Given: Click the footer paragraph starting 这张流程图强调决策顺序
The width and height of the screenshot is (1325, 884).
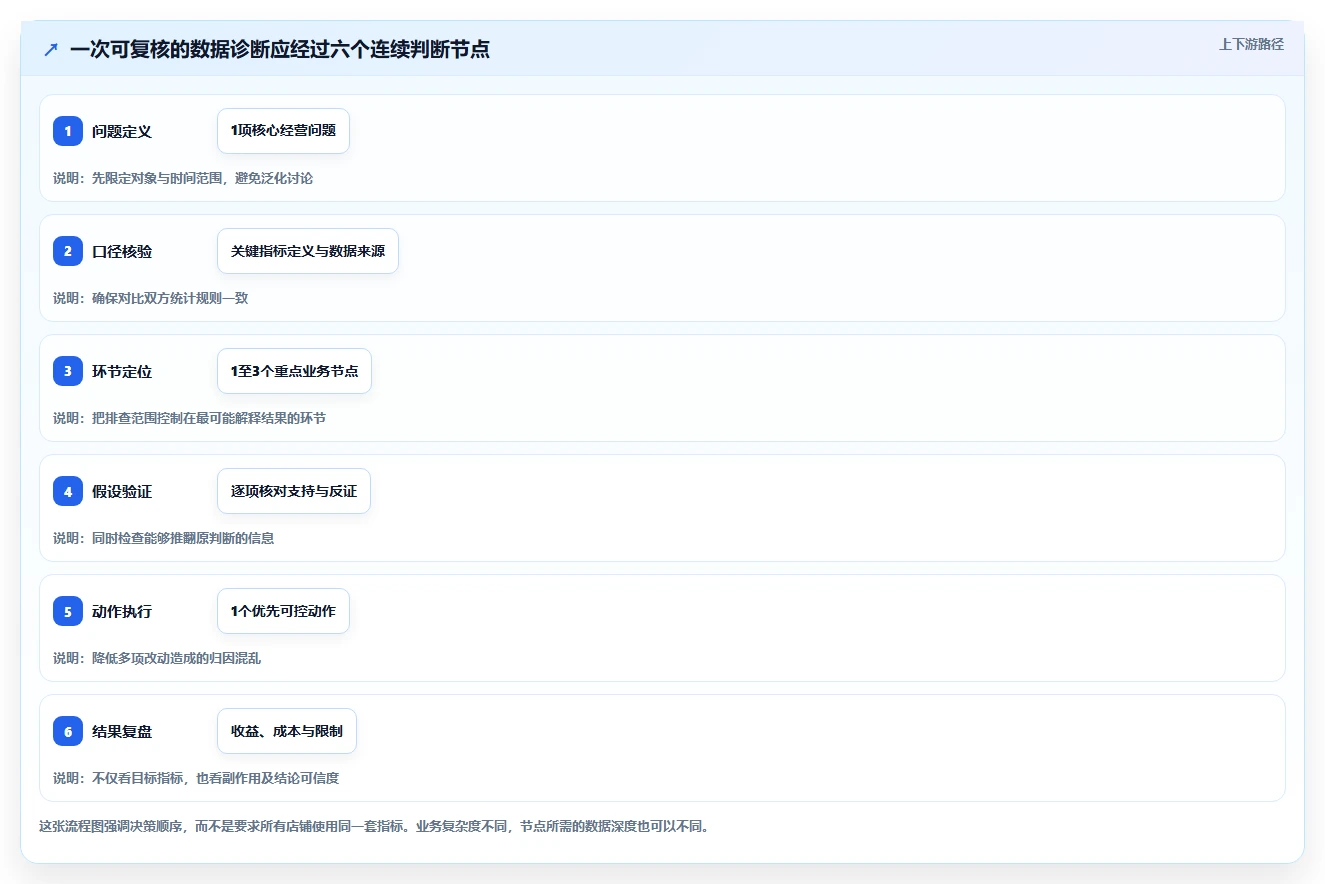Looking at the screenshot, I should (x=374, y=827).
